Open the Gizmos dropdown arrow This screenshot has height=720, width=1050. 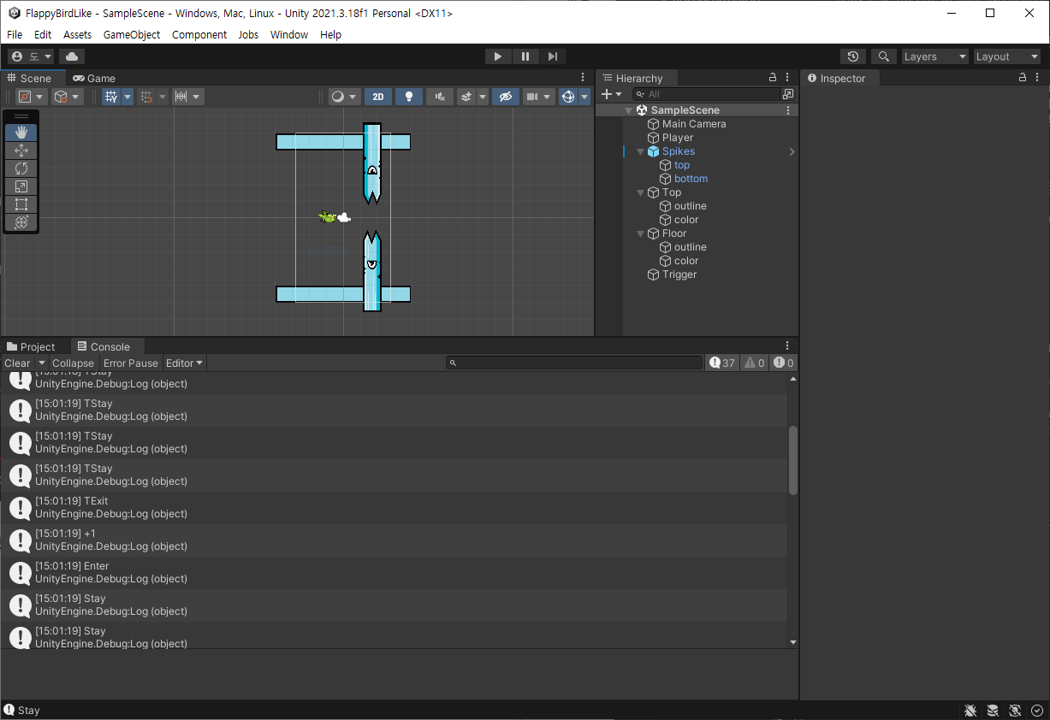point(585,96)
